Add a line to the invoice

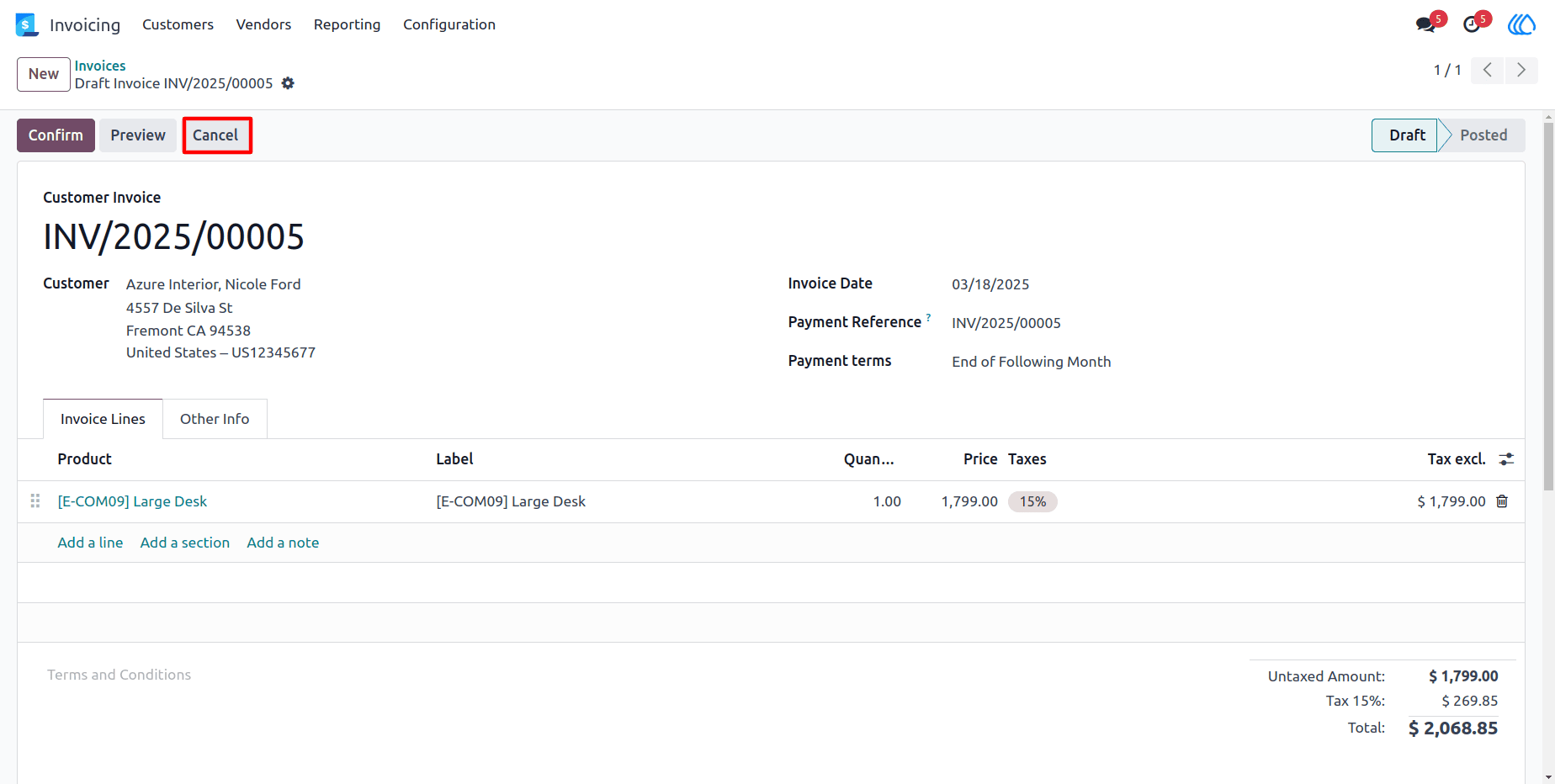coord(90,543)
